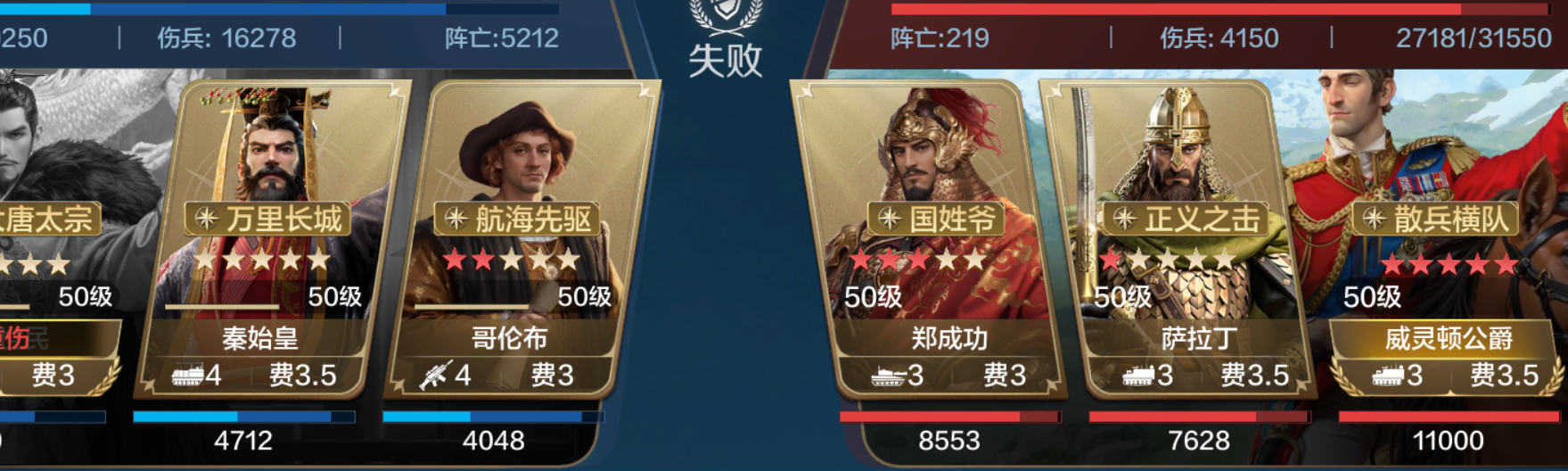This screenshot has width=1568, height=471.
Task: Open the 萨拉丁 name label
Action: (1199, 339)
